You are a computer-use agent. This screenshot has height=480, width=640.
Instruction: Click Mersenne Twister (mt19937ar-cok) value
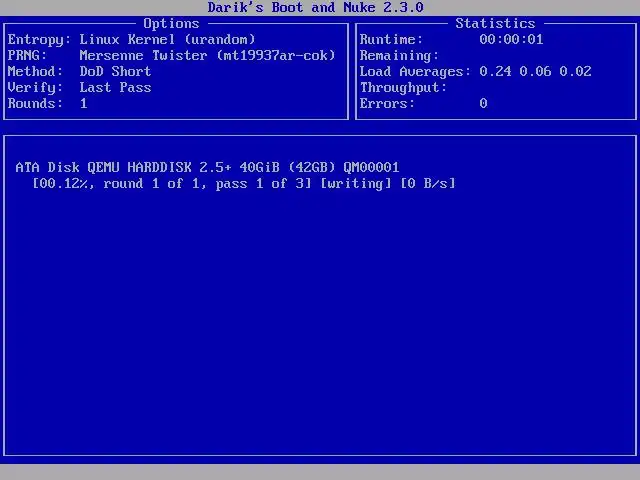point(207,56)
